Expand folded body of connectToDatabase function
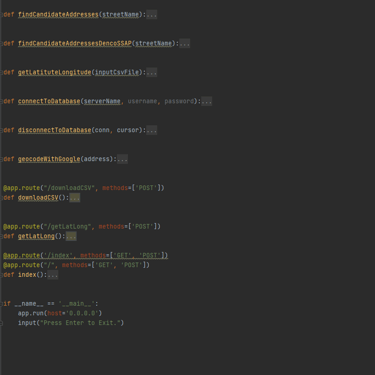This screenshot has width=375, height=375. [x=207, y=101]
